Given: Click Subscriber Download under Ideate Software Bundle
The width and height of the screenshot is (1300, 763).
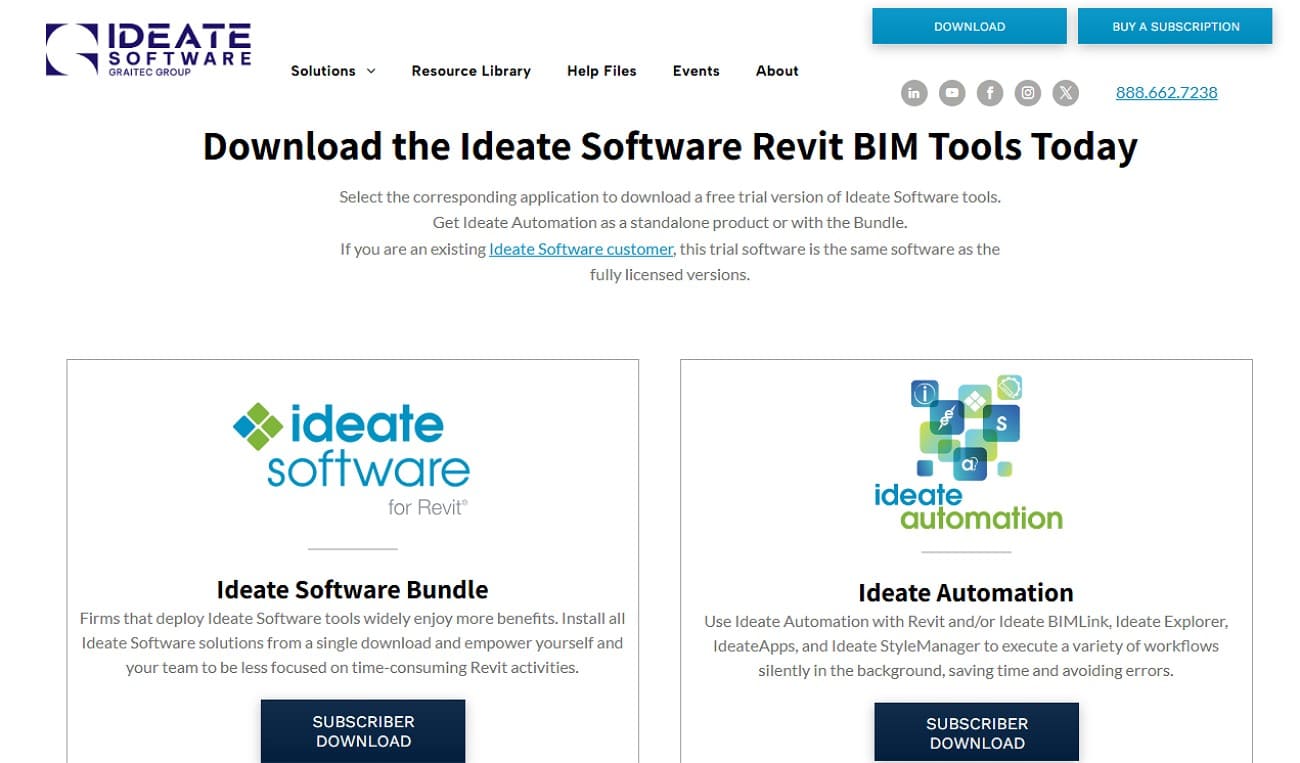Looking at the screenshot, I should (363, 731).
